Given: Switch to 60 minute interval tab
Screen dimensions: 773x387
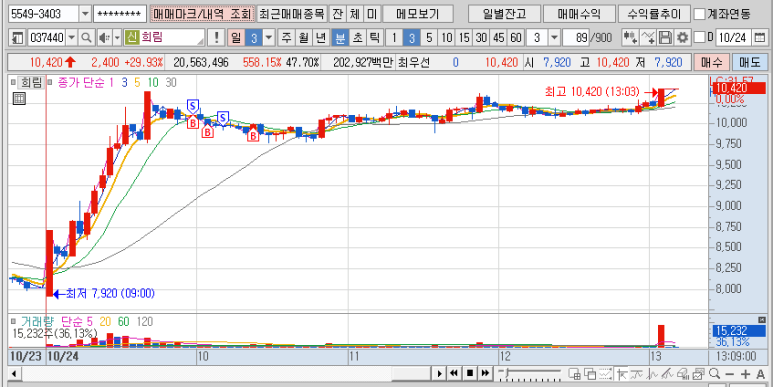Looking at the screenshot, I should [516, 37].
